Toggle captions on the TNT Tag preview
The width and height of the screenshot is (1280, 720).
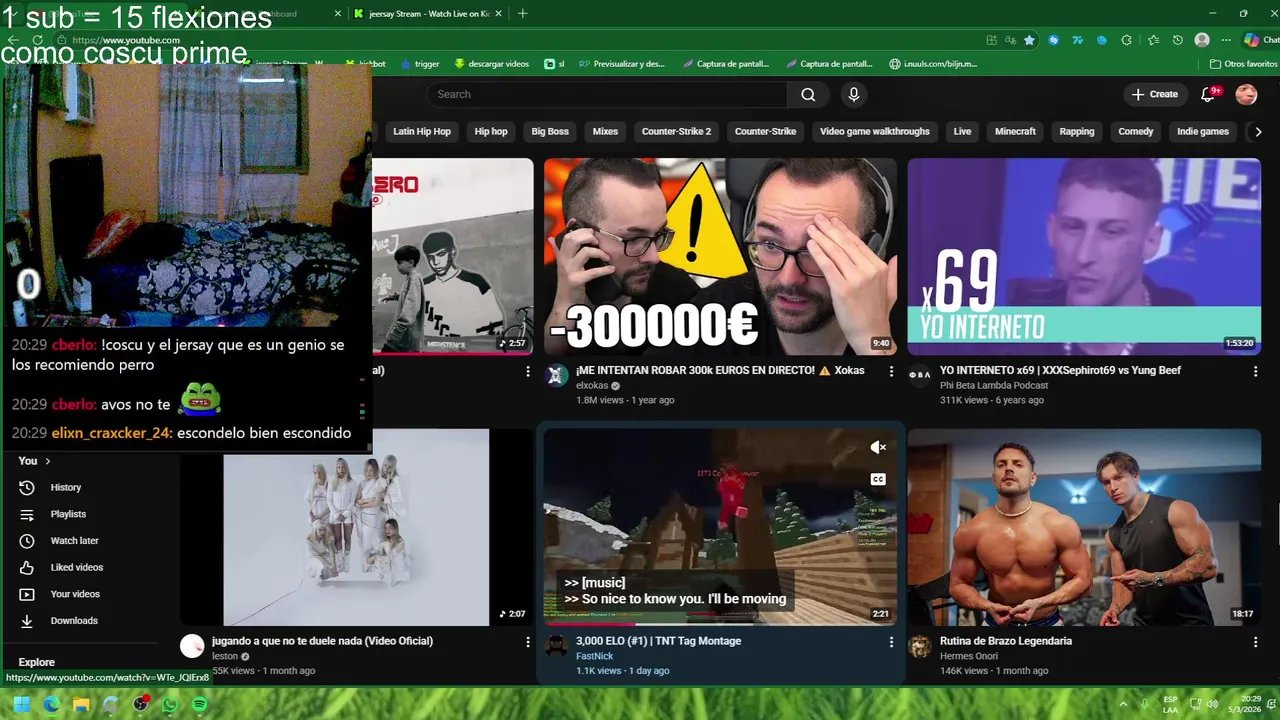pyautogui.click(x=878, y=479)
